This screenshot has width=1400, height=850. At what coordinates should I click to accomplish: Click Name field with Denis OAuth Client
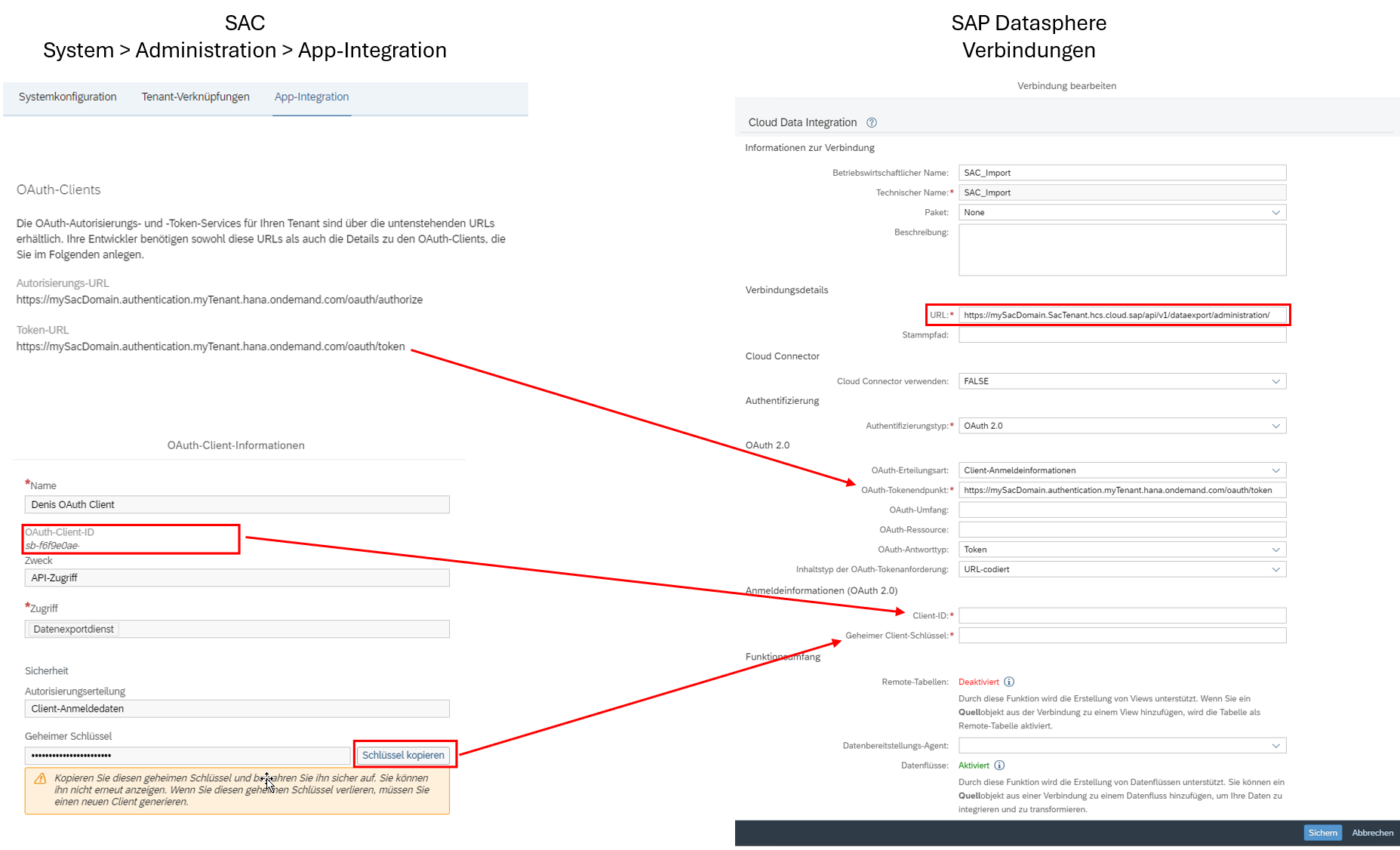tap(237, 504)
